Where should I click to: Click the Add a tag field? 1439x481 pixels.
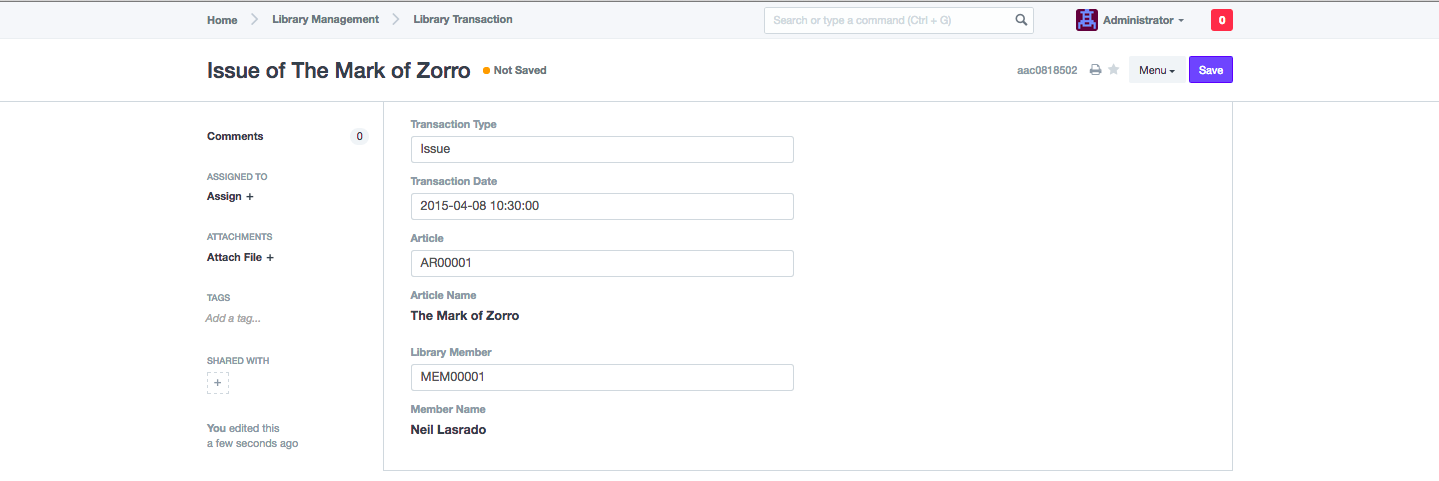233,318
